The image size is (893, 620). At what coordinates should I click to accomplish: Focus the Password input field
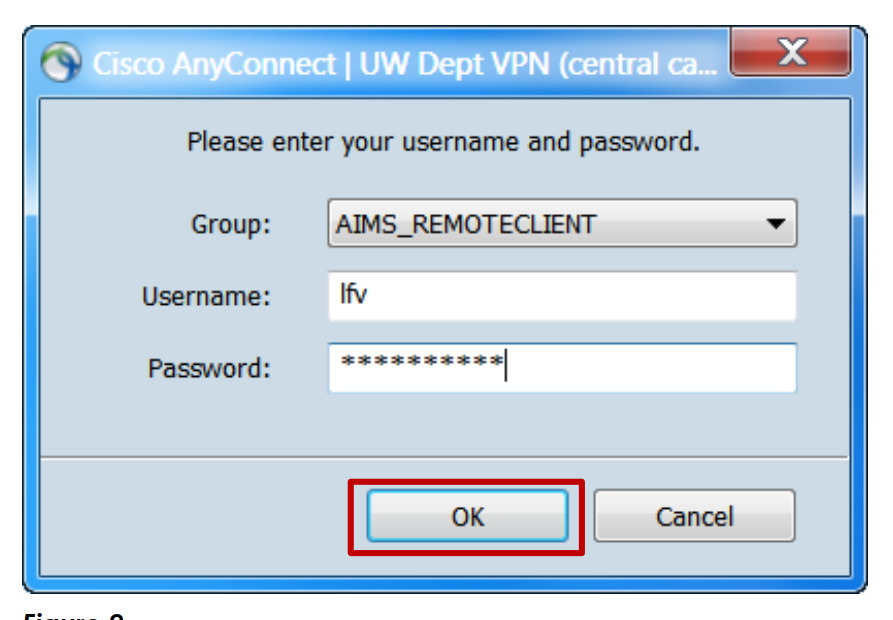[561, 368]
